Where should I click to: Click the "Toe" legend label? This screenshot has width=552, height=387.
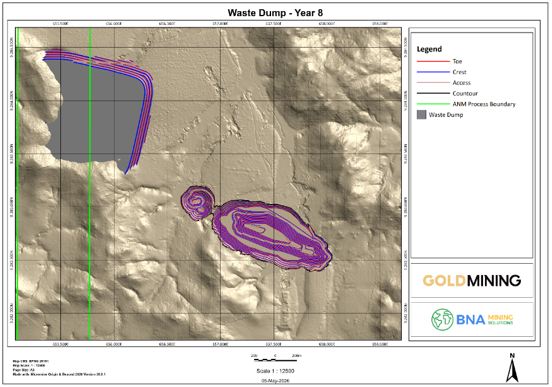pos(457,61)
